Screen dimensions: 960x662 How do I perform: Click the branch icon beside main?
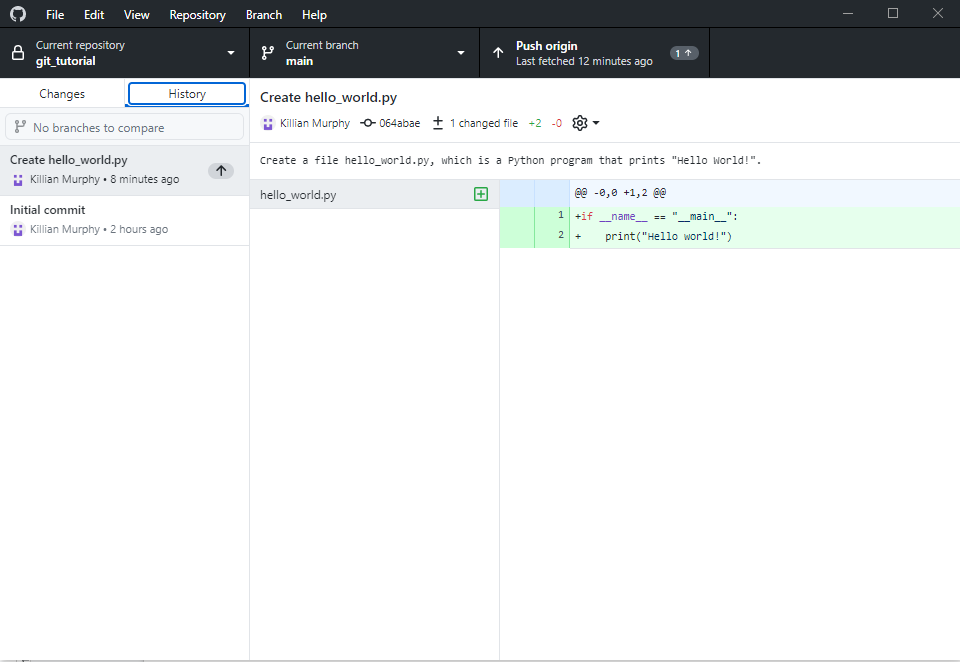[268, 53]
